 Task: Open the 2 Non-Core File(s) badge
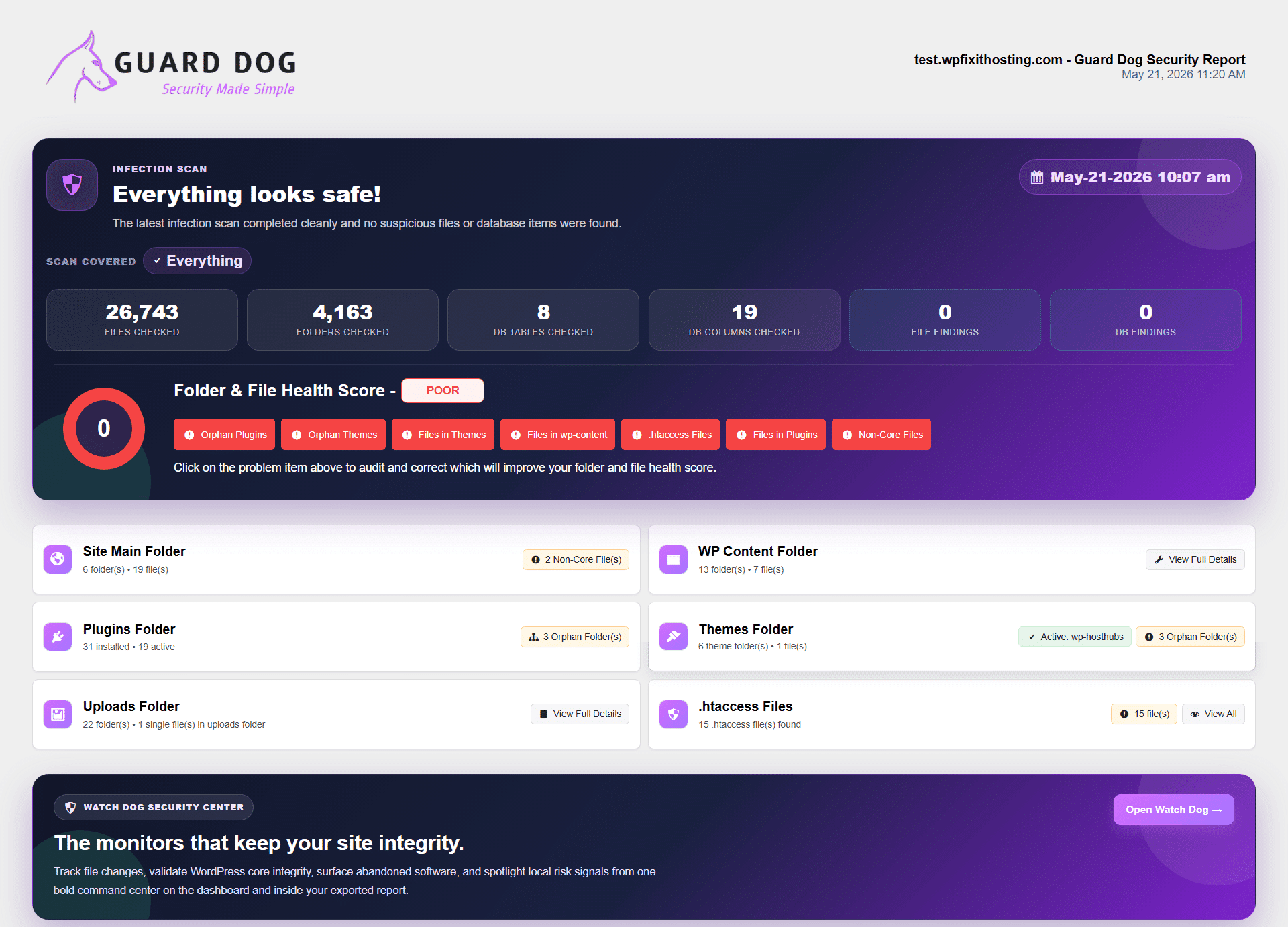click(x=576, y=559)
